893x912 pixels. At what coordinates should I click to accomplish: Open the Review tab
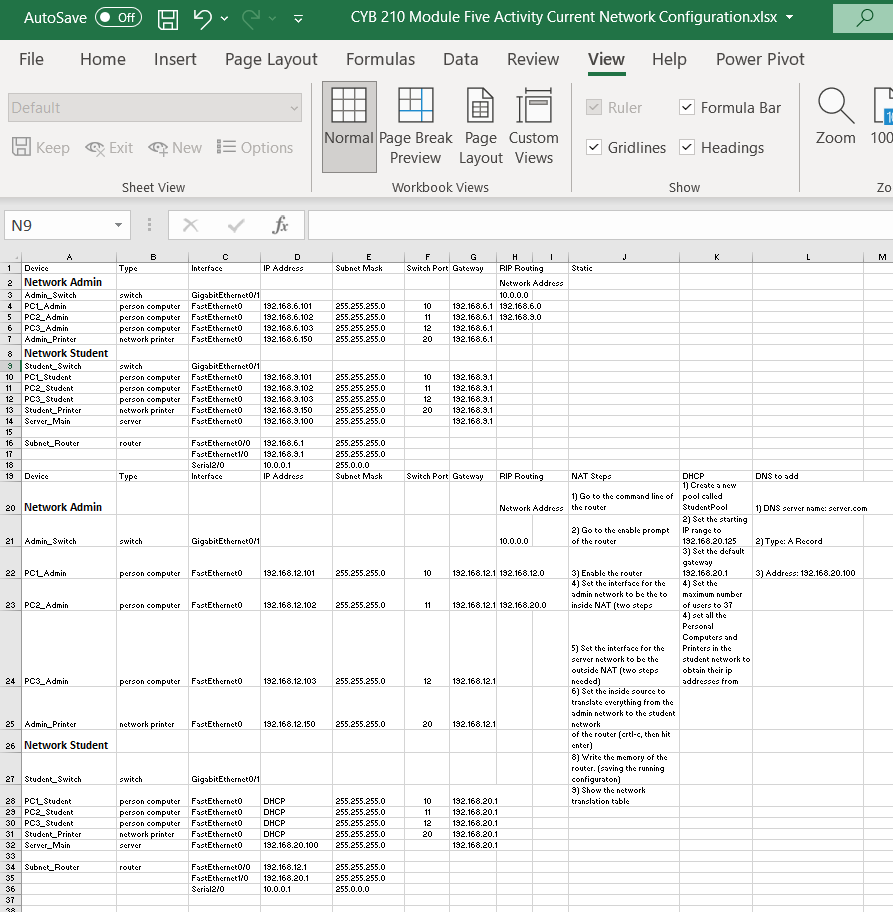point(533,59)
